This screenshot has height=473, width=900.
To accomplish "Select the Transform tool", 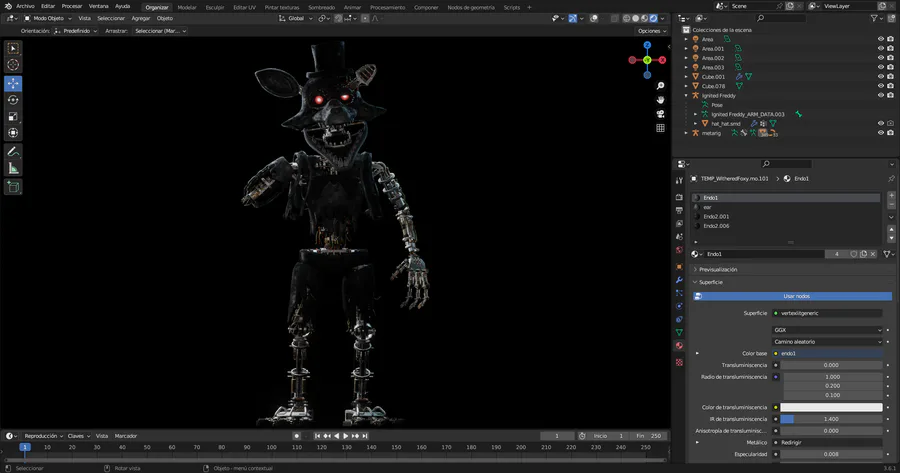I will (x=13, y=133).
